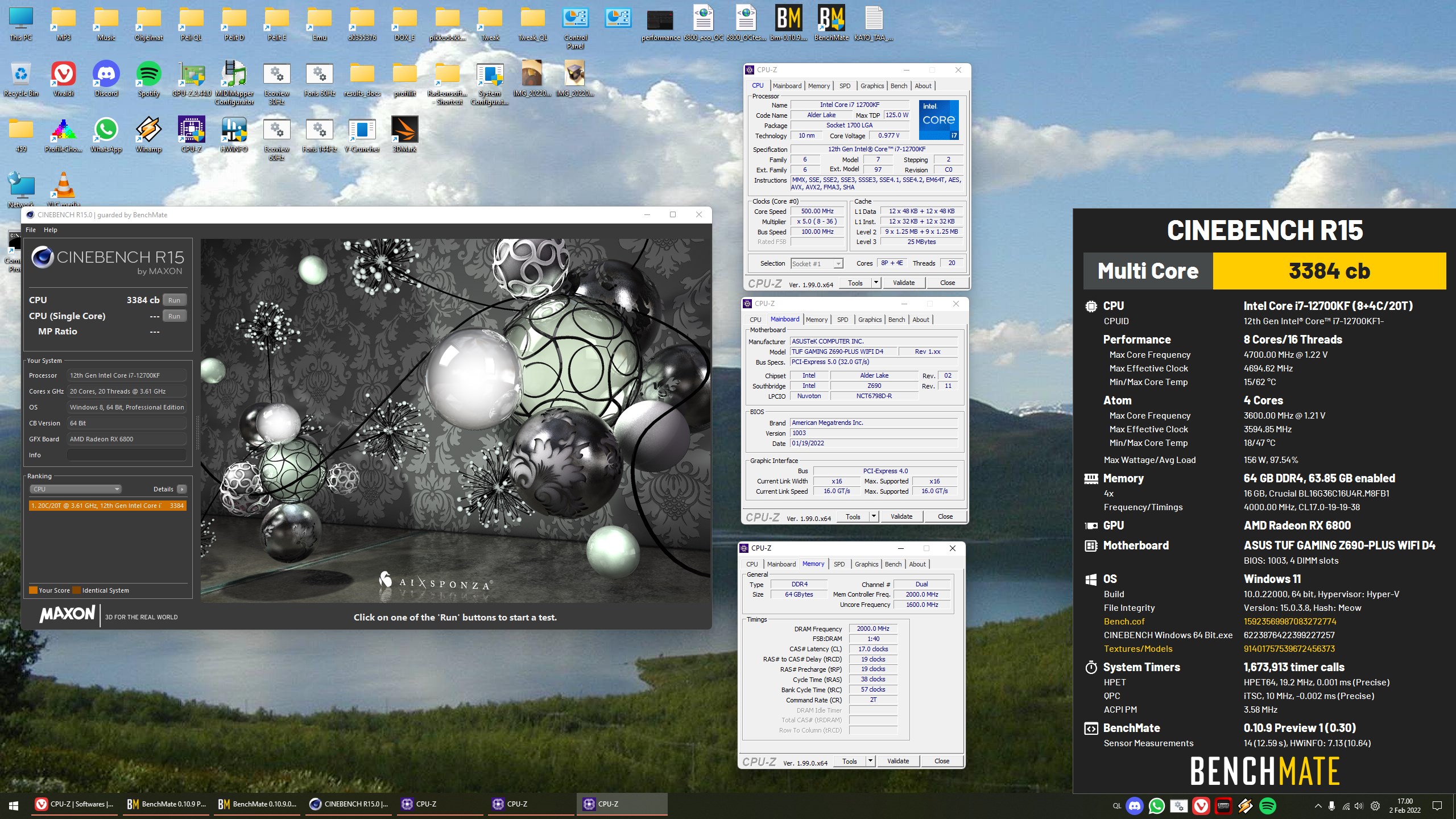Open the Tweak_QL folder icon
The image size is (1456, 819).
[532, 23]
